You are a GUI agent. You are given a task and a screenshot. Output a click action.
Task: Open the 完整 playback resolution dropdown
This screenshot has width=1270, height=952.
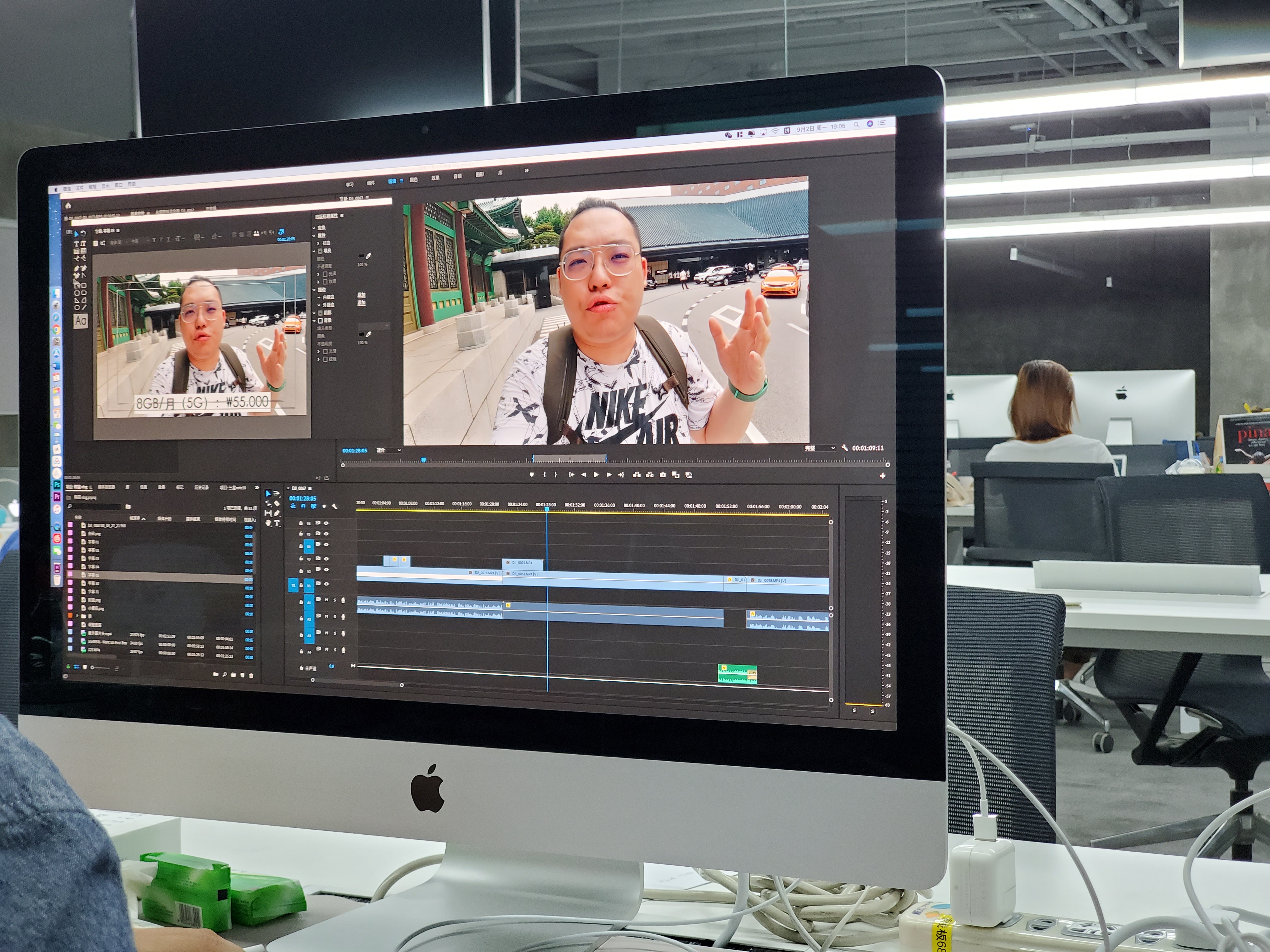(819, 448)
